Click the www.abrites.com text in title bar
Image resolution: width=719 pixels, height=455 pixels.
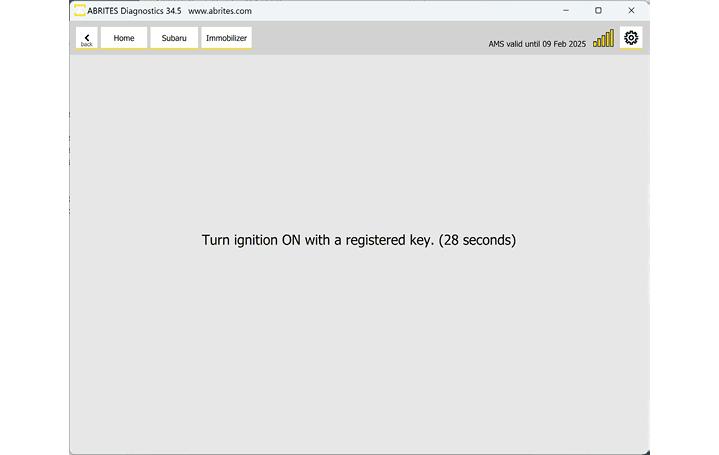[219, 10]
